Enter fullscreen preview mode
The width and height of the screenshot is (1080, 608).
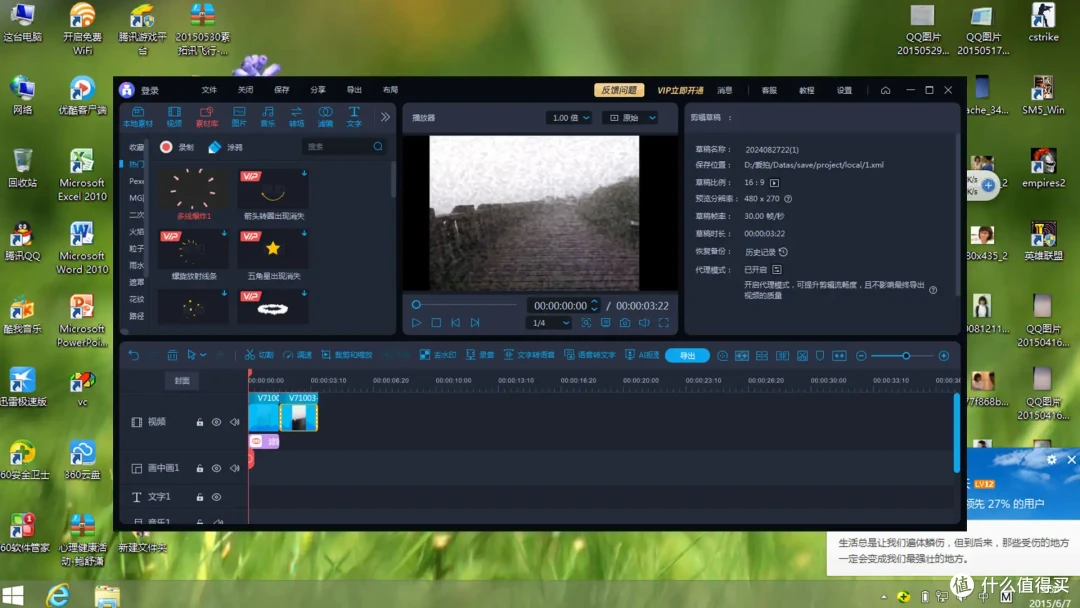pos(663,322)
